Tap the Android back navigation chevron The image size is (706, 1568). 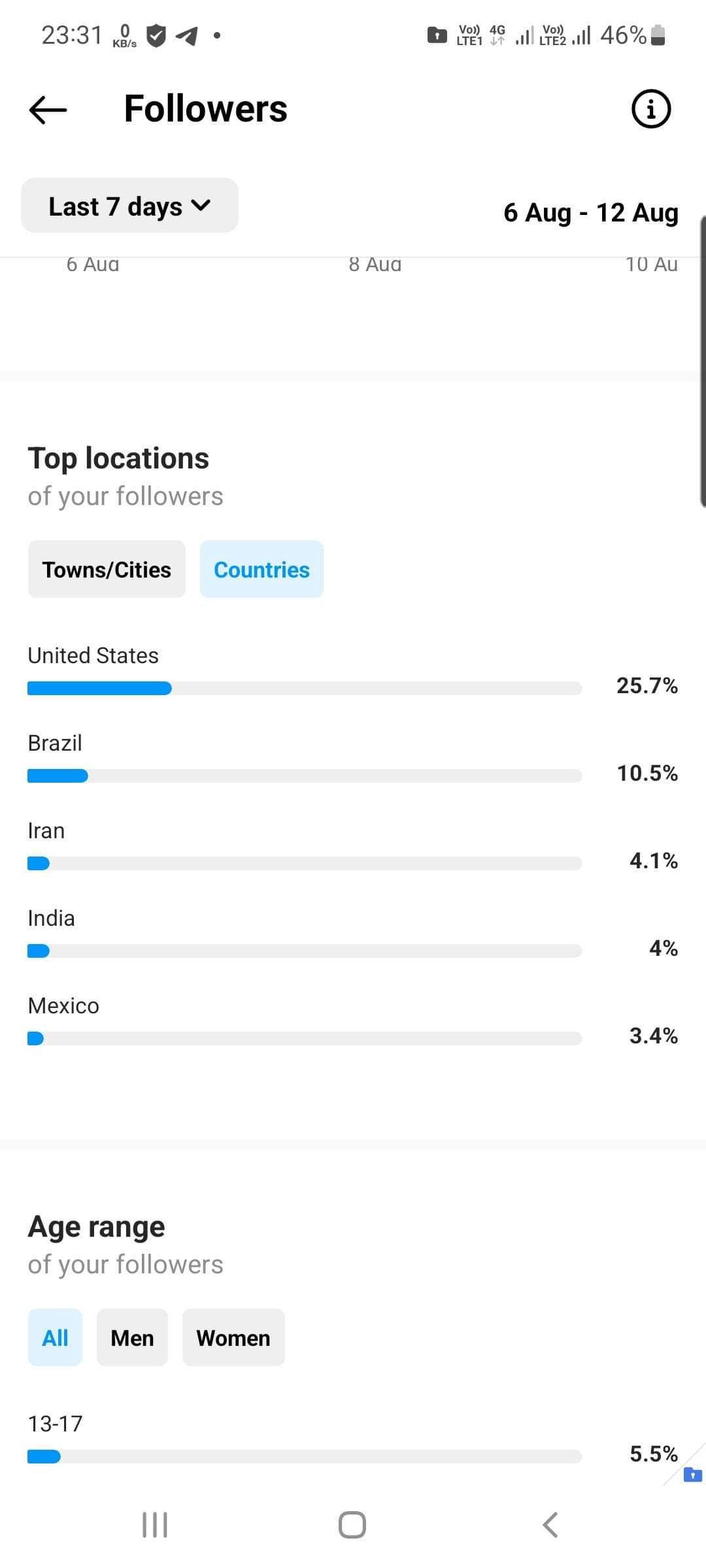550,1525
